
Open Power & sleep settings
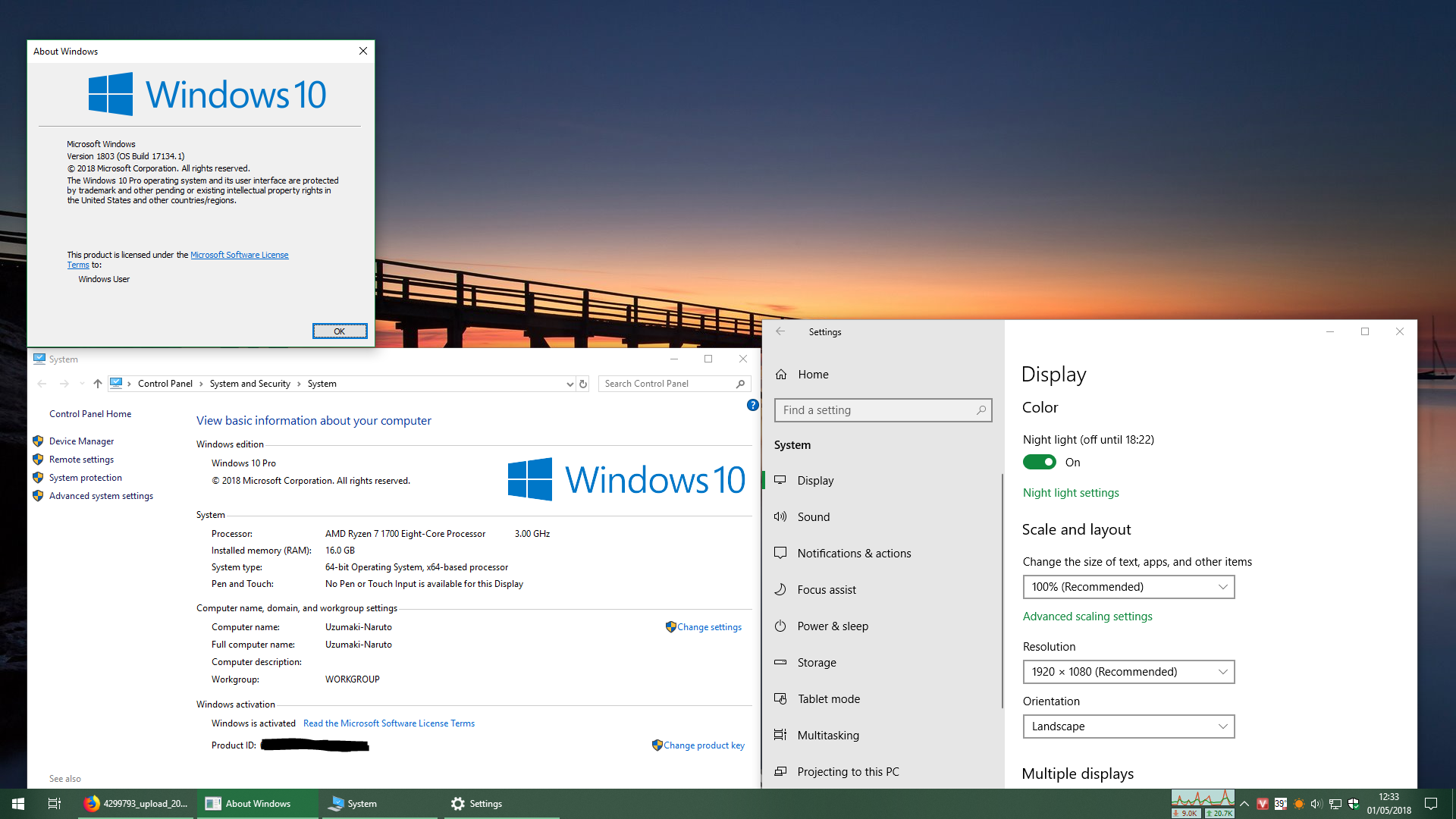[x=833, y=626]
